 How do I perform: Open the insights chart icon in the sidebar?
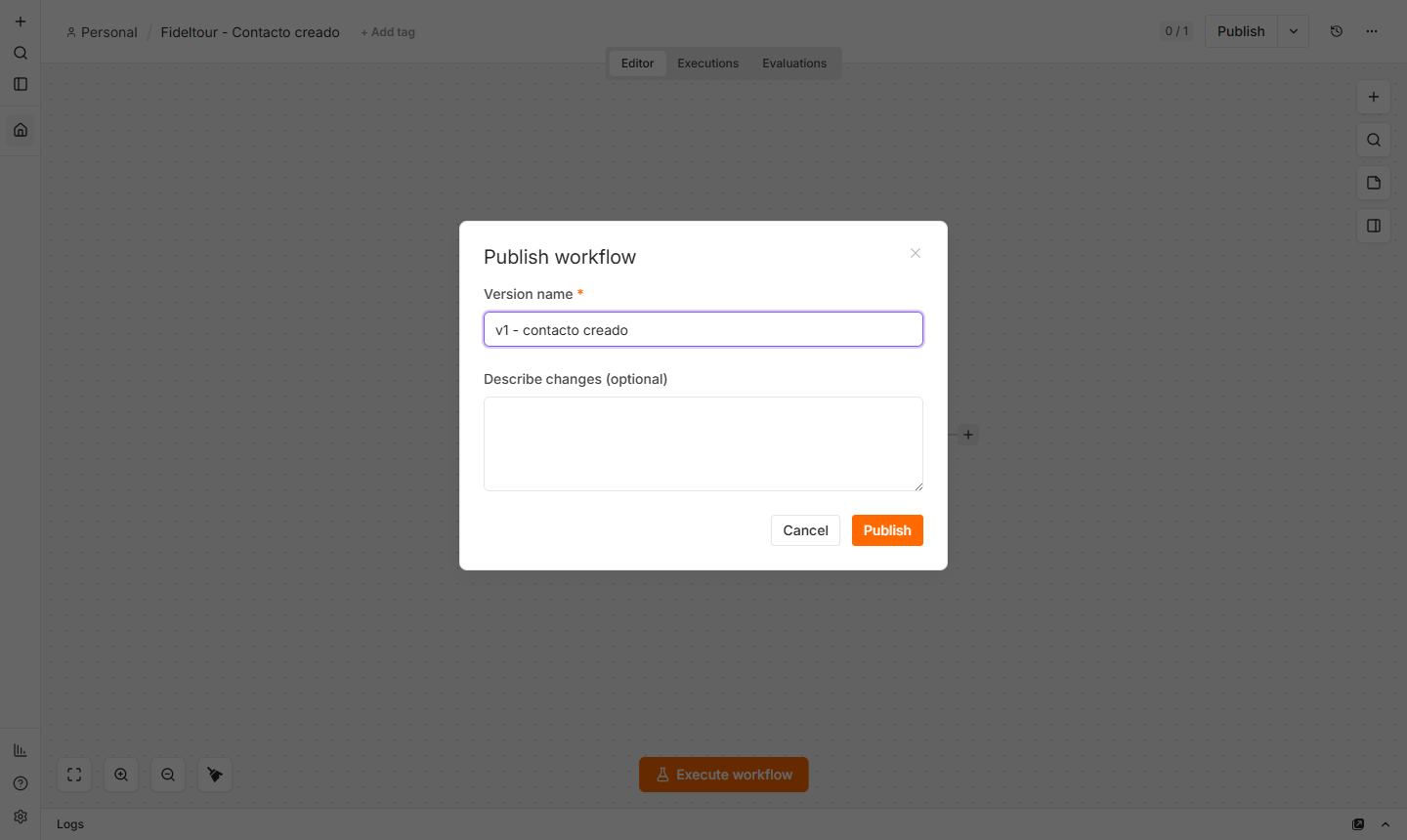(x=21, y=750)
